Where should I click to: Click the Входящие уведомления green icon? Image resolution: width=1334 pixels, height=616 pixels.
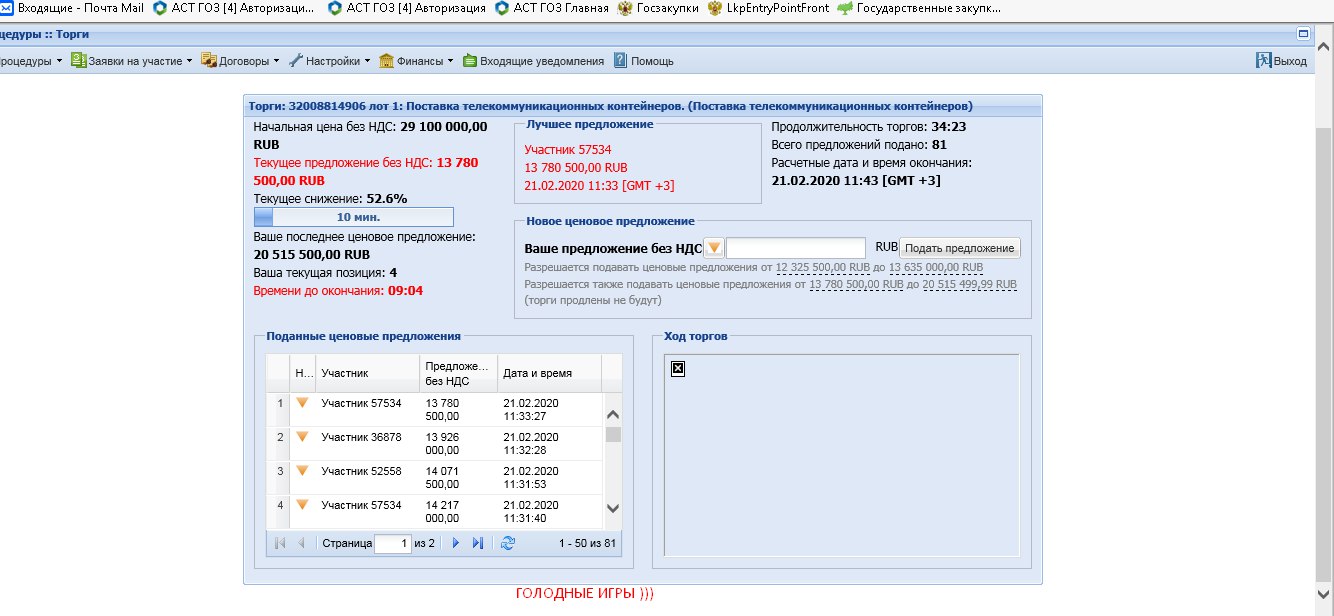pos(470,60)
